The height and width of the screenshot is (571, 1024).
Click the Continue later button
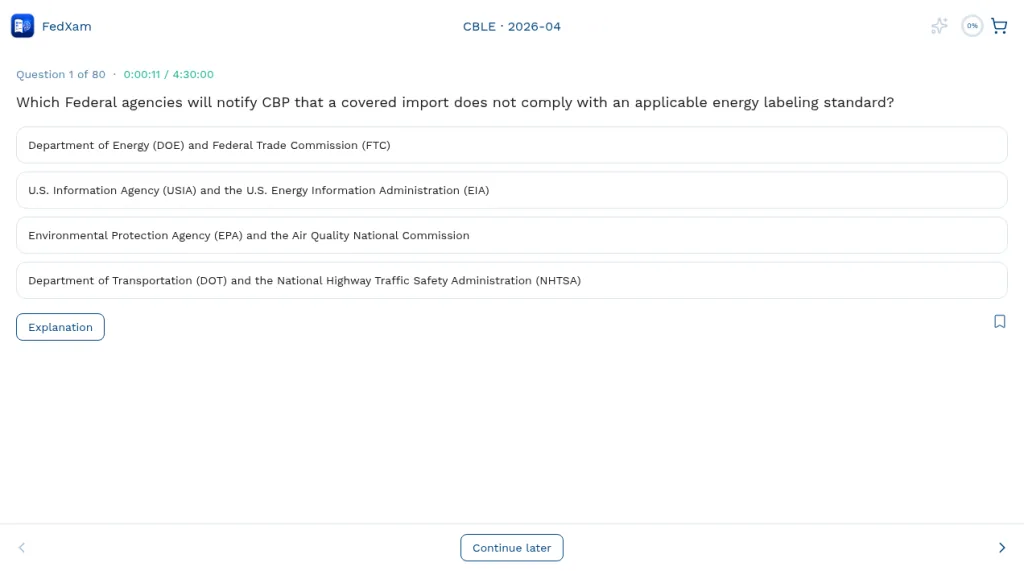(x=511, y=547)
